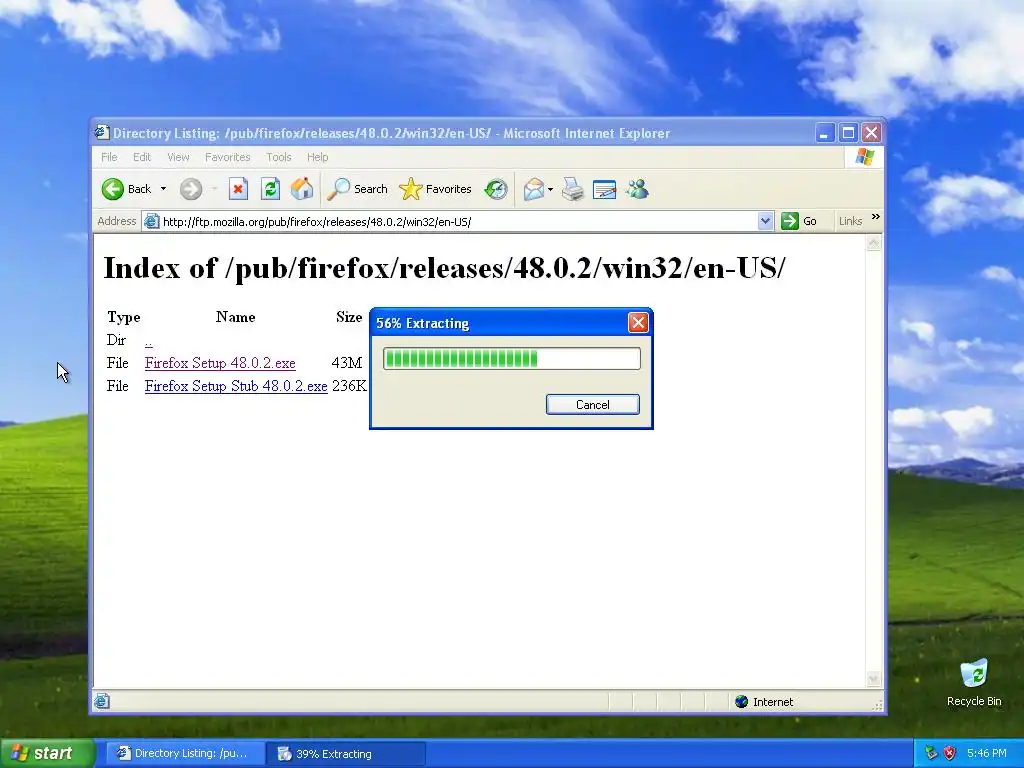The image size is (1024, 768).
Task: Click the 5:46 PM clock
Action: pos(987,754)
